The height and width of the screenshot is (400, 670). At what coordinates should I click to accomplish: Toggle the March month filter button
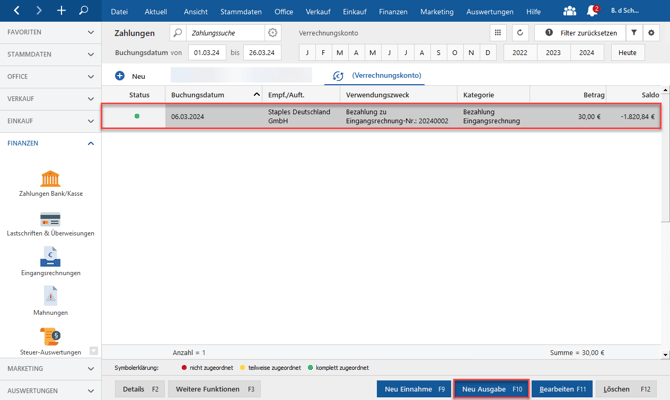tap(340, 53)
